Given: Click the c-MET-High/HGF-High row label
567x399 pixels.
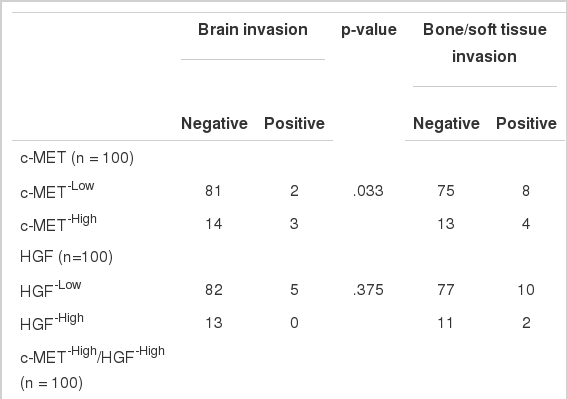Looking at the screenshot, I should pos(93,369).
